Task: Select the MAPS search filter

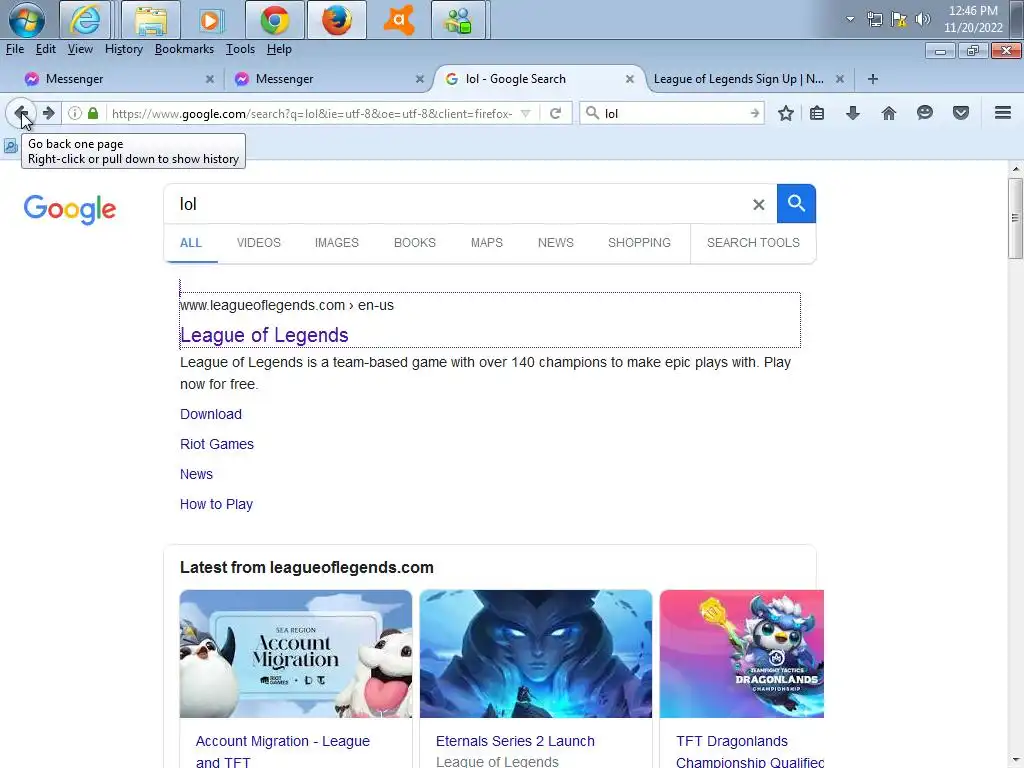Action: (x=487, y=243)
